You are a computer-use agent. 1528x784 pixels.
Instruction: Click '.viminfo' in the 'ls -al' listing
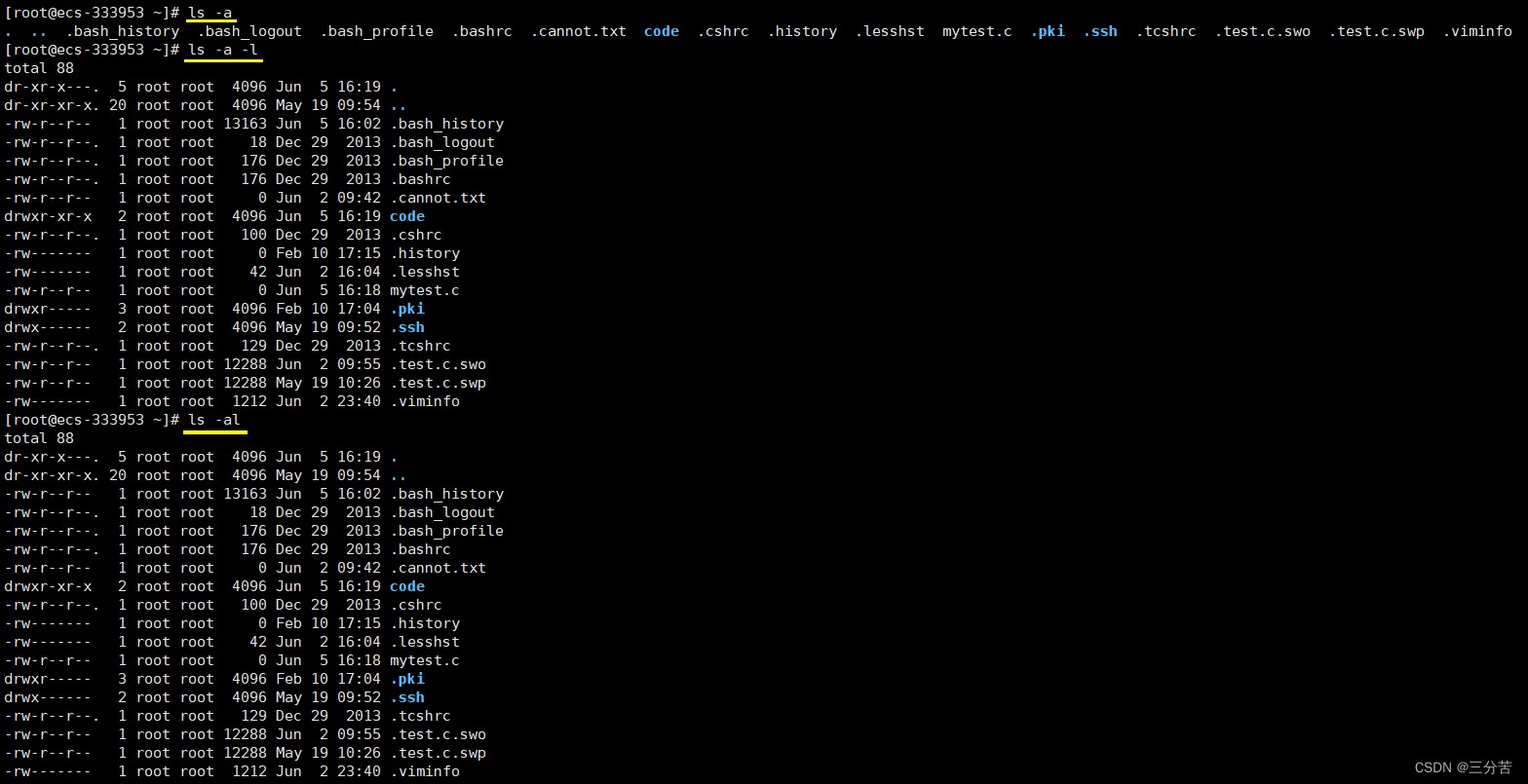pyautogui.click(x=425, y=771)
